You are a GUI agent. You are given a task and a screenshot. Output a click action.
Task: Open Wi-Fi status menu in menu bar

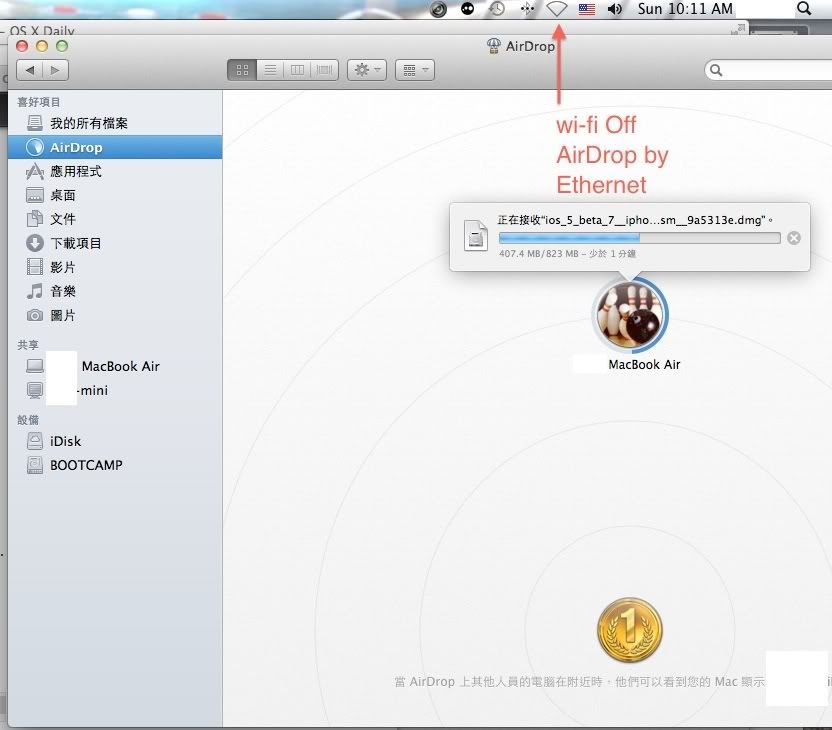pos(557,9)
